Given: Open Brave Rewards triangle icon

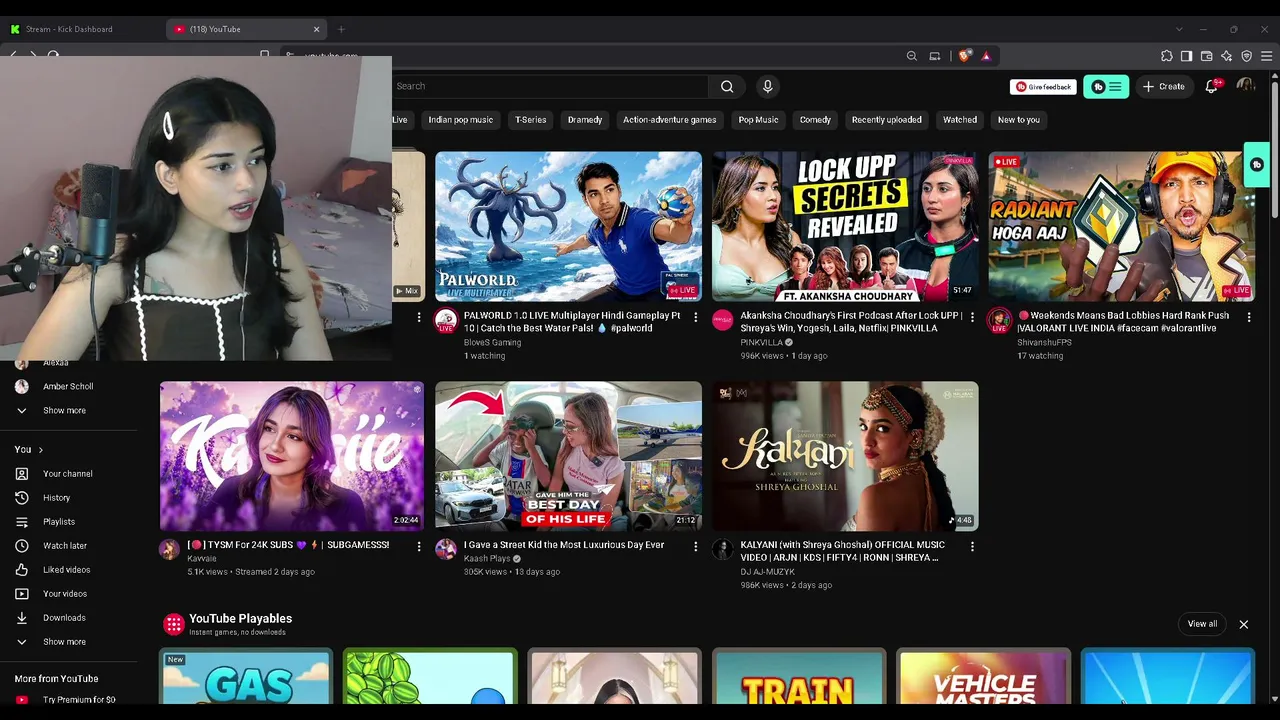Looking at the screenshot, I should click(x=986, y=56).
